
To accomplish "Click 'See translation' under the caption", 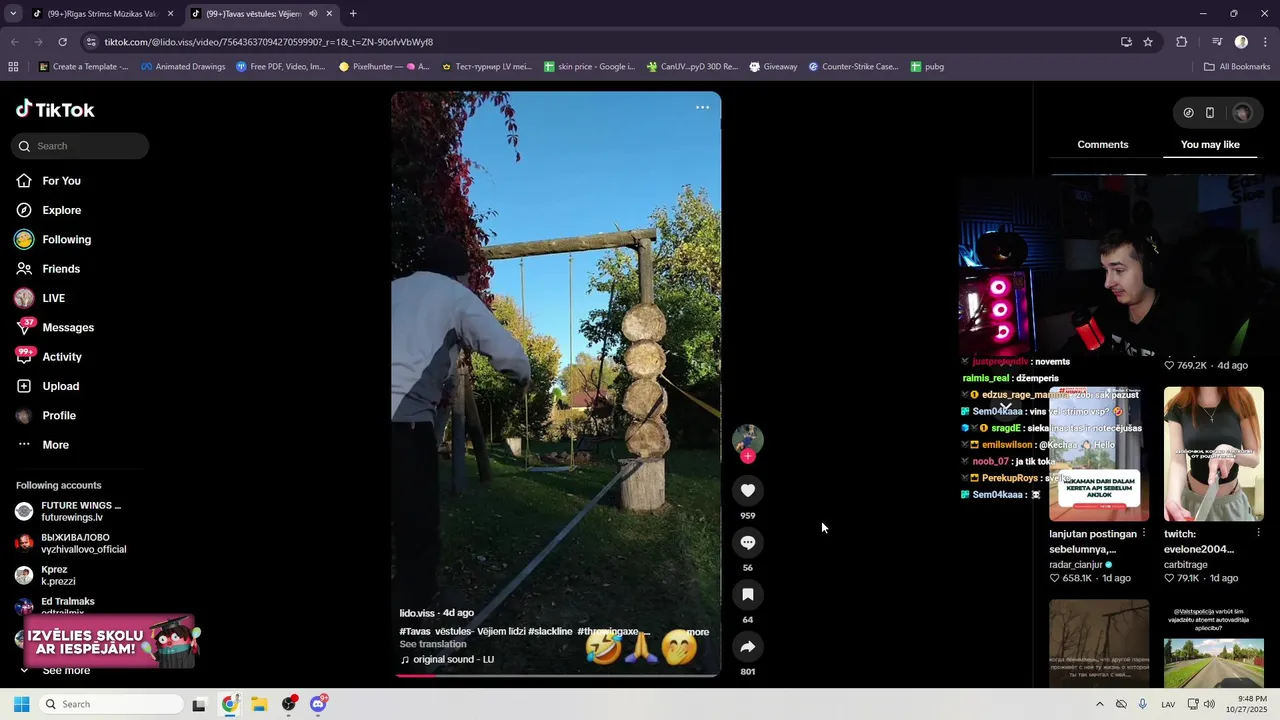I will pos(433,644).
